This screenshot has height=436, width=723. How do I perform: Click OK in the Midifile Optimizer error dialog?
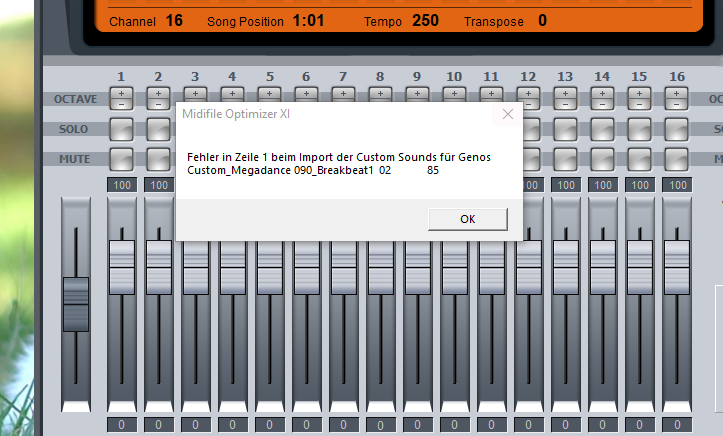tap(467, 219)
